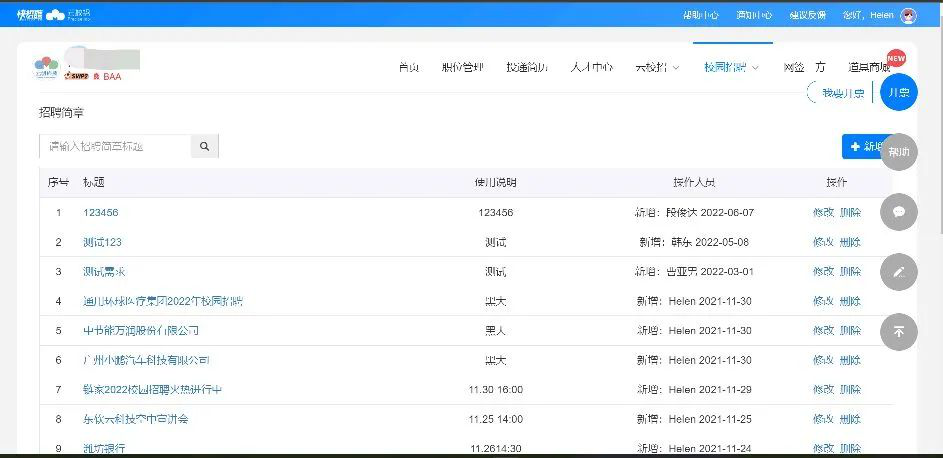Click the Helen user avatar icon
Screen dimensions: 943x458
pos(908,15)
